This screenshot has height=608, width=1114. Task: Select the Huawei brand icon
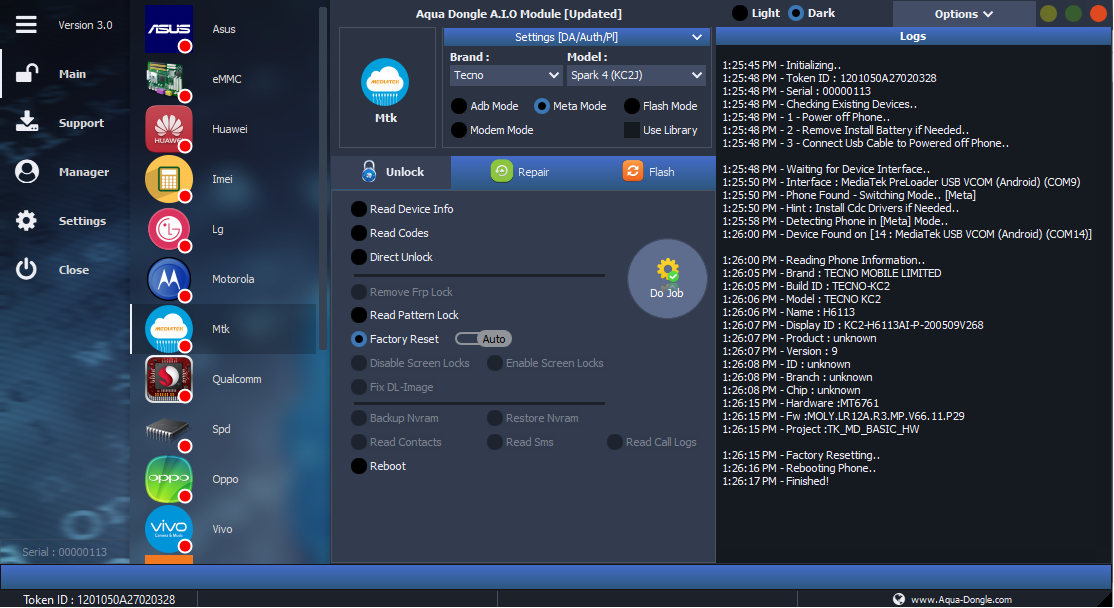(x=169, y=129)
